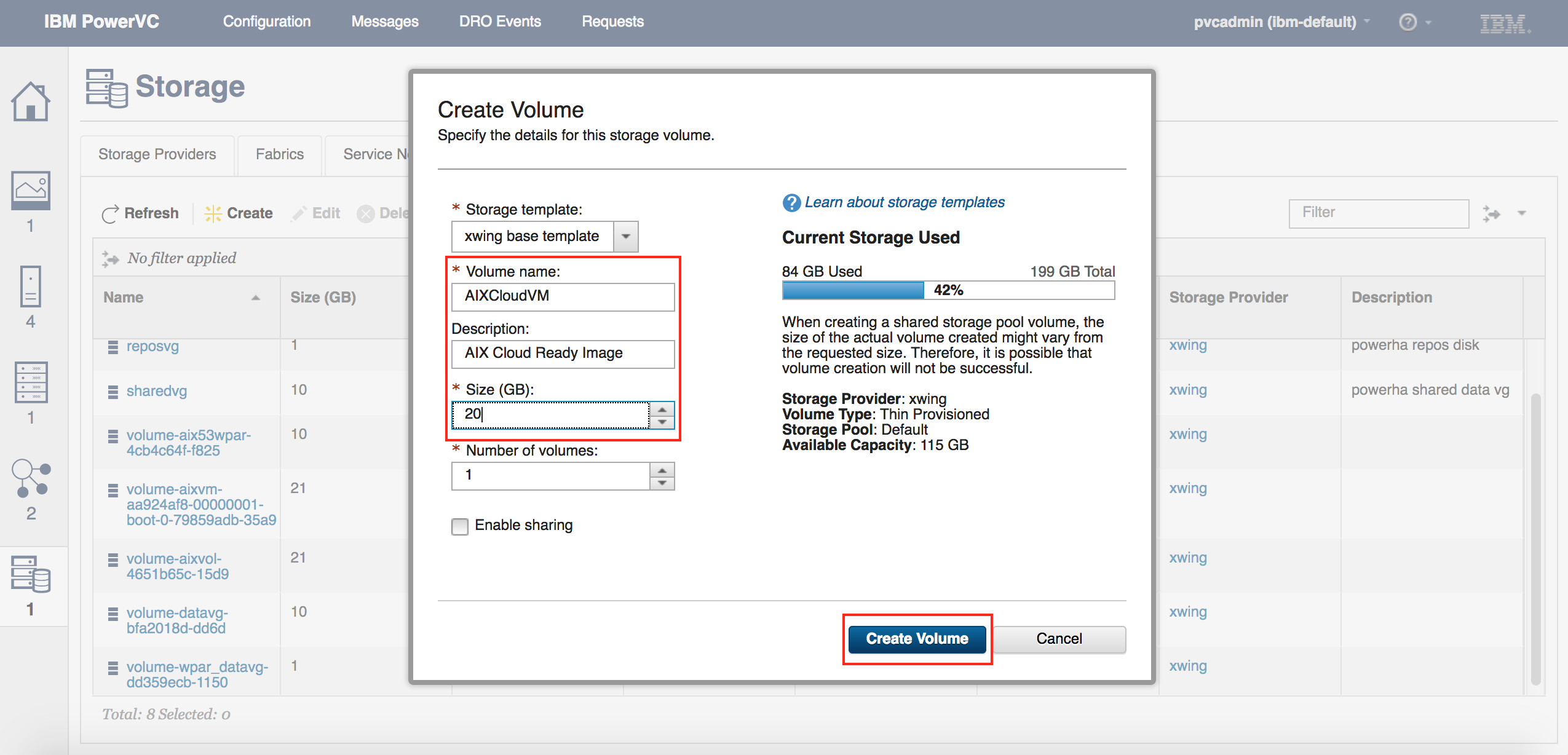The width and height of the screenshot is (1568, 755).
Task: Click the reposvg volume row icon
Action: [x=113, y=347]
